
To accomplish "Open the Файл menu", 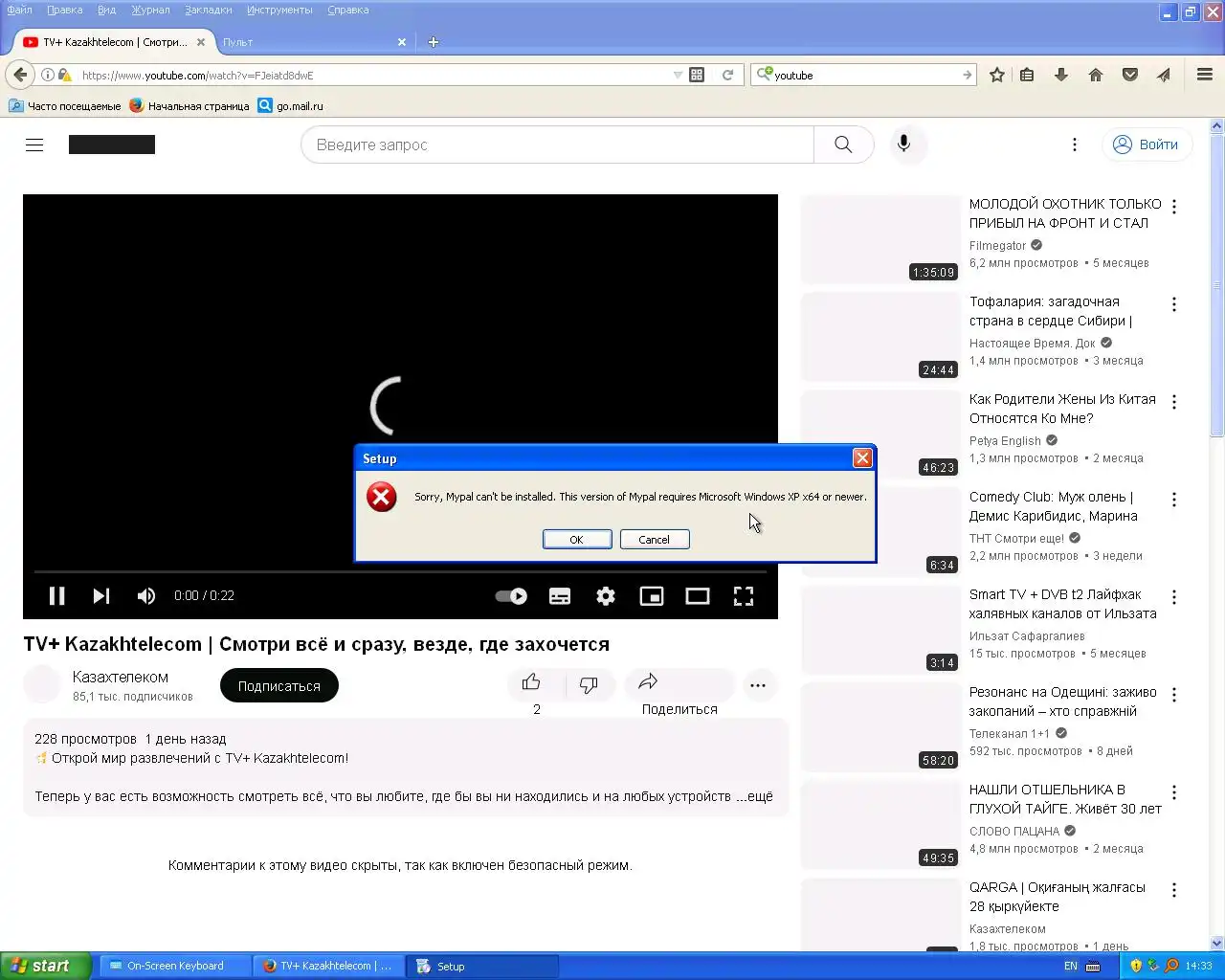I will point(19,10).
